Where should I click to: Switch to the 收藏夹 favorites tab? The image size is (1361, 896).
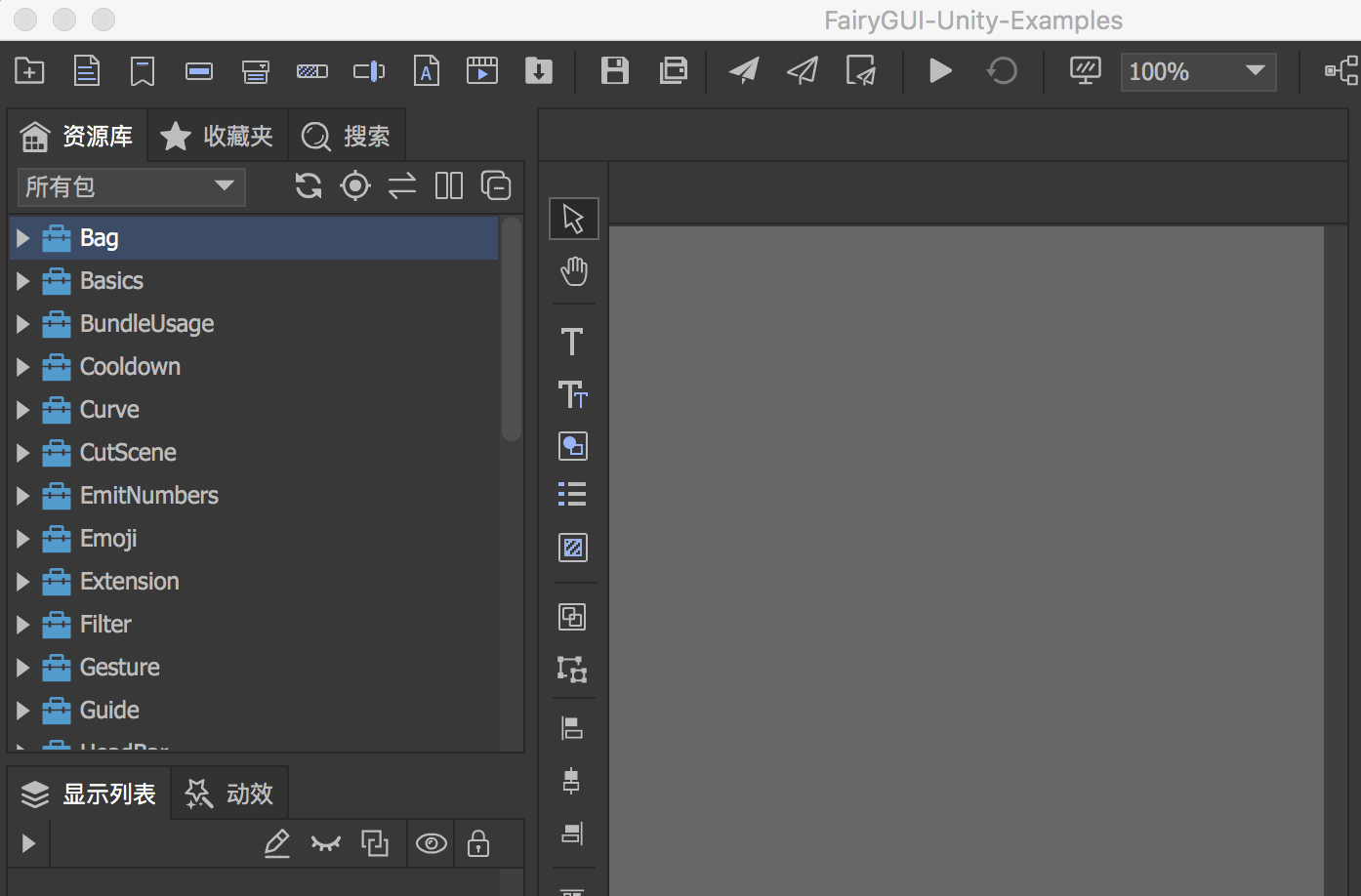[x=218, y=137]
